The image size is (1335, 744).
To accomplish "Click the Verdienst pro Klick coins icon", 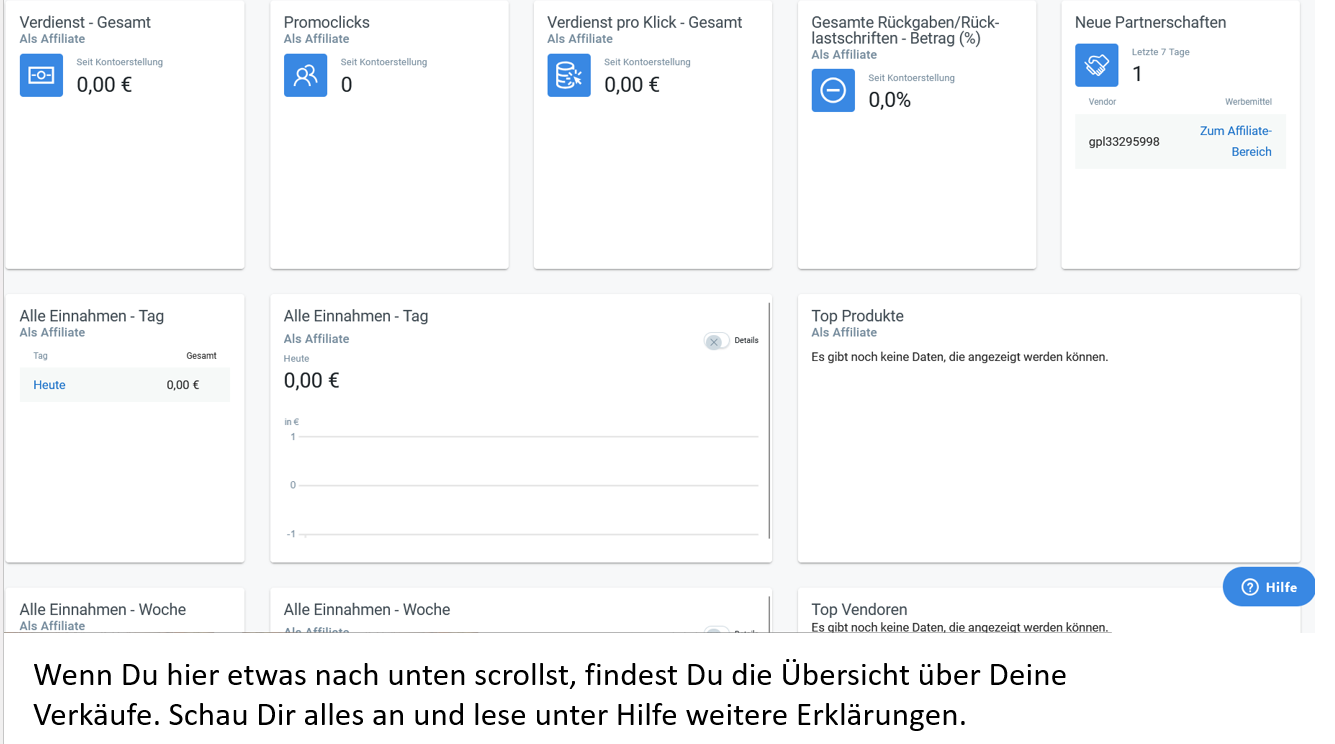I will click(569, 75).
